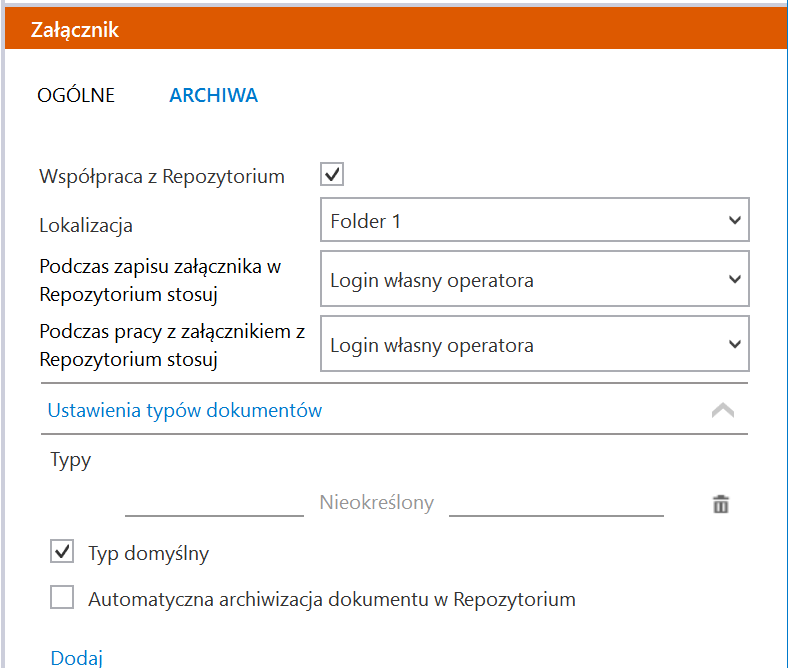Enable Automatyczna archiwizacja dokumentu w Repozytorium

(x=62, y=597)
